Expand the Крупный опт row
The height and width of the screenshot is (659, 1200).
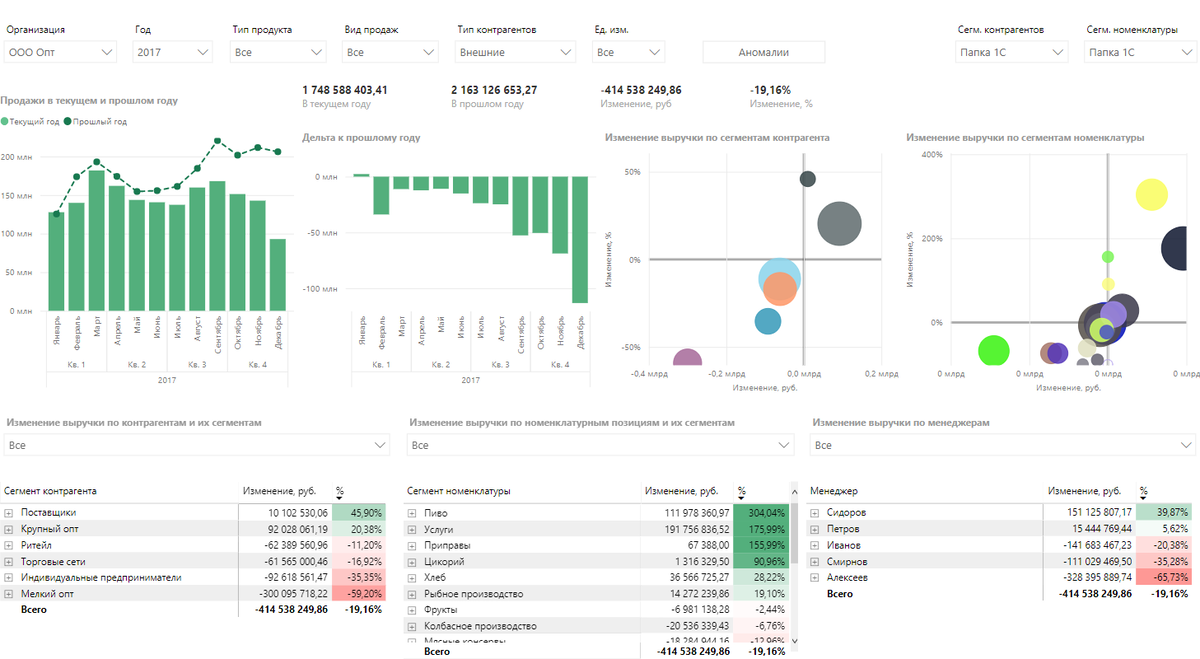click(8, 529)
